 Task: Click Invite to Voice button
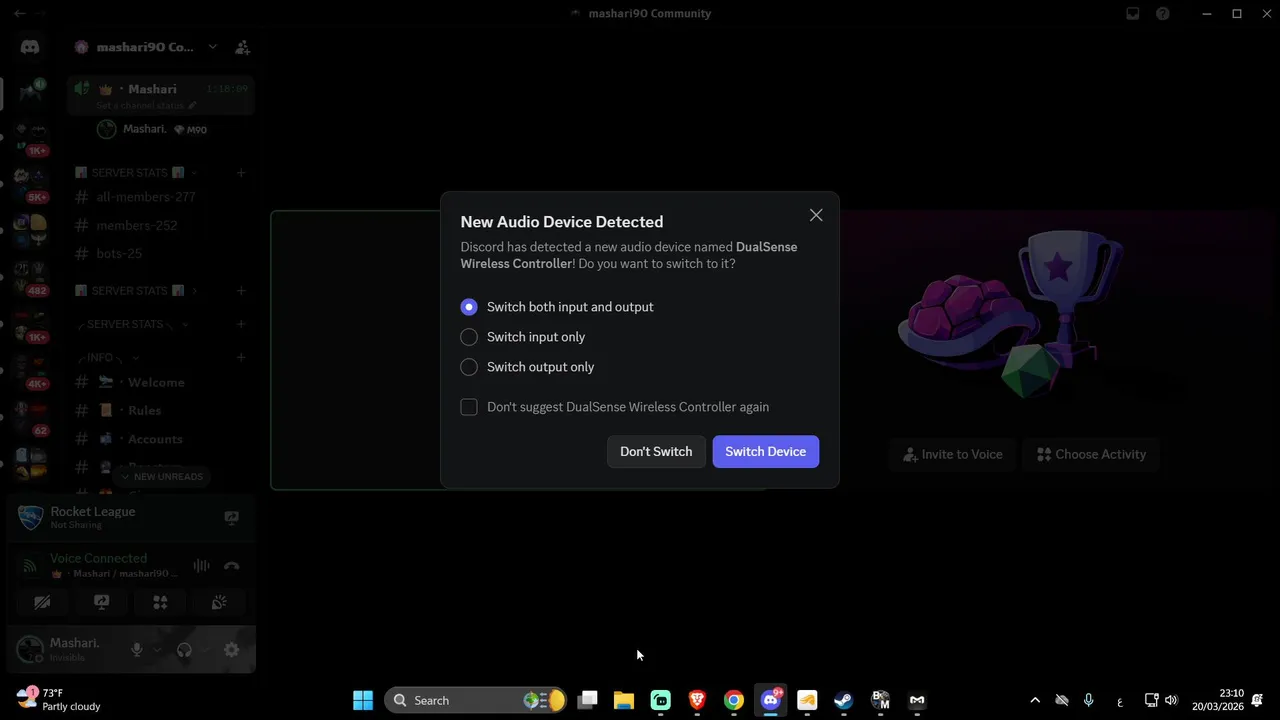pos(953,454)
